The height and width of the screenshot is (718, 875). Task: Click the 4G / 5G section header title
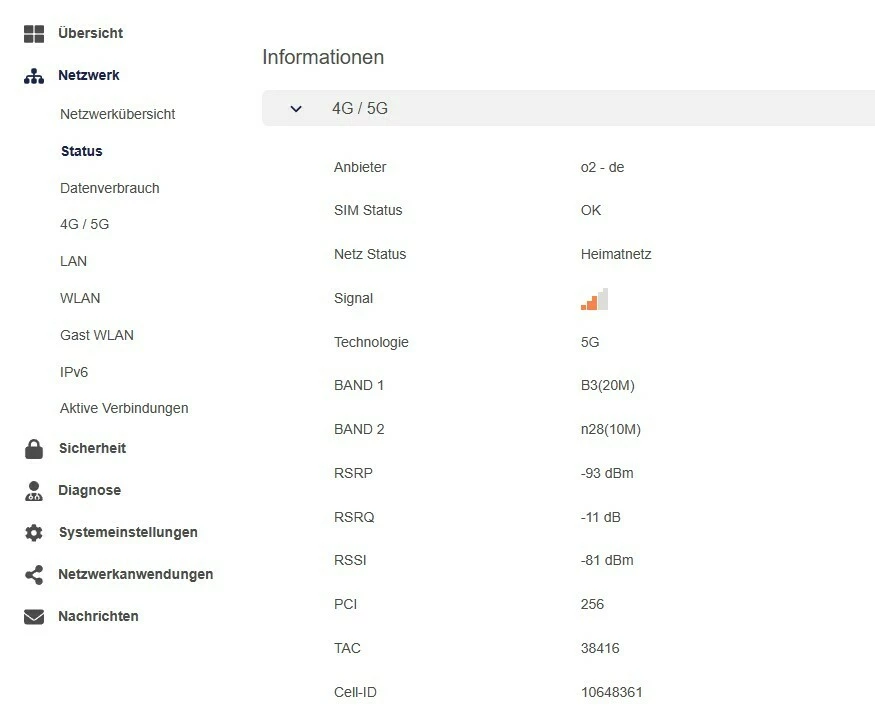(360, 108)
